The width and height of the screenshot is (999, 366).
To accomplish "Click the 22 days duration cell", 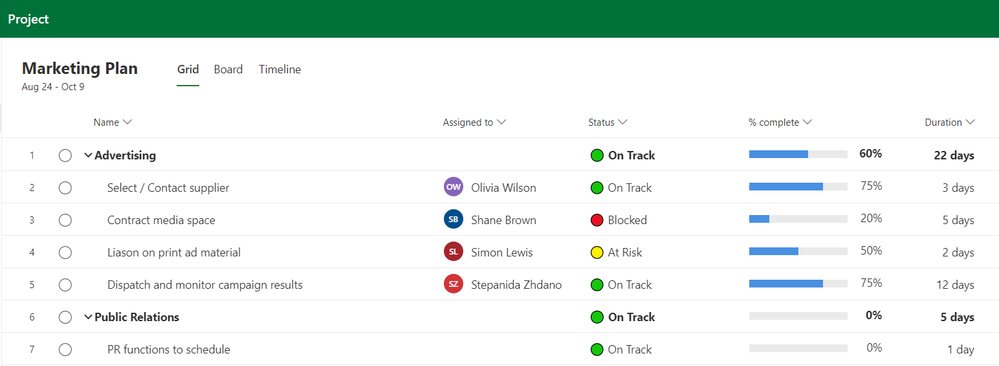I will point(954,156).
